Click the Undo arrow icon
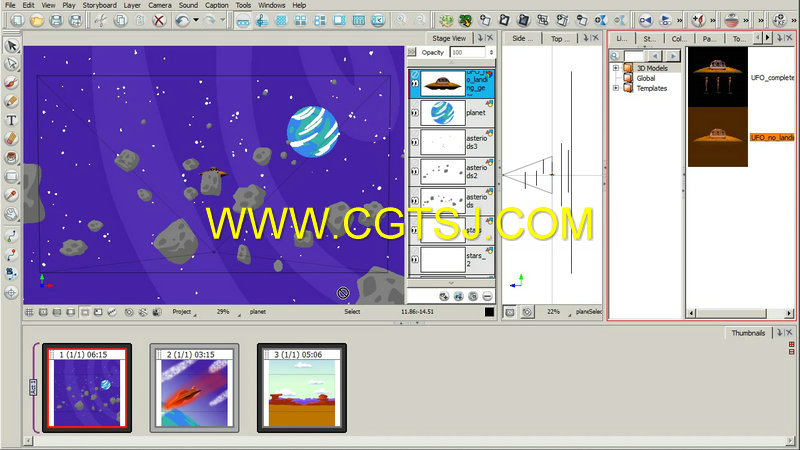This screenshot has width=800, height=450. [x=182, y=20]
